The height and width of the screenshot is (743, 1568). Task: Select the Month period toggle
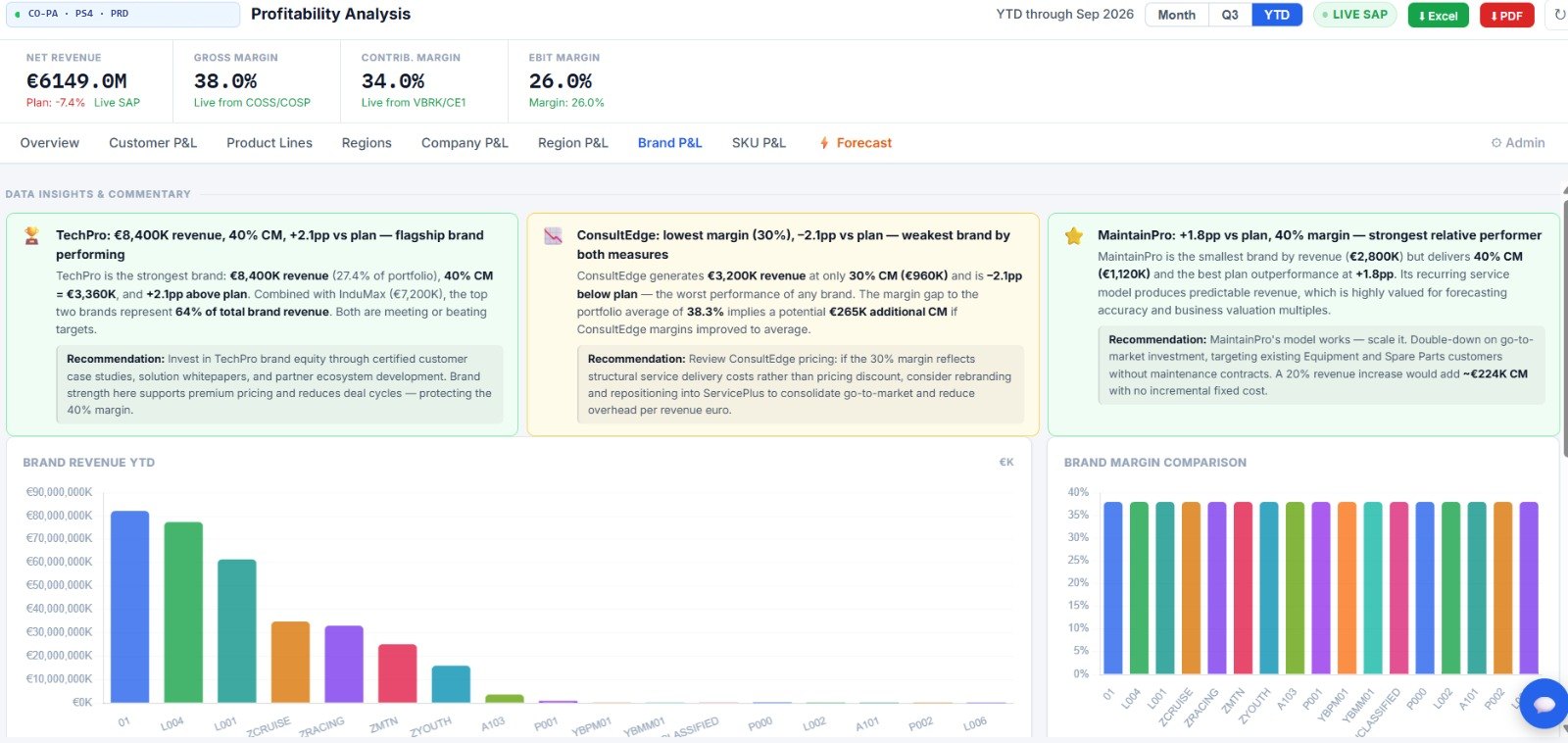tap(1177, 15)
